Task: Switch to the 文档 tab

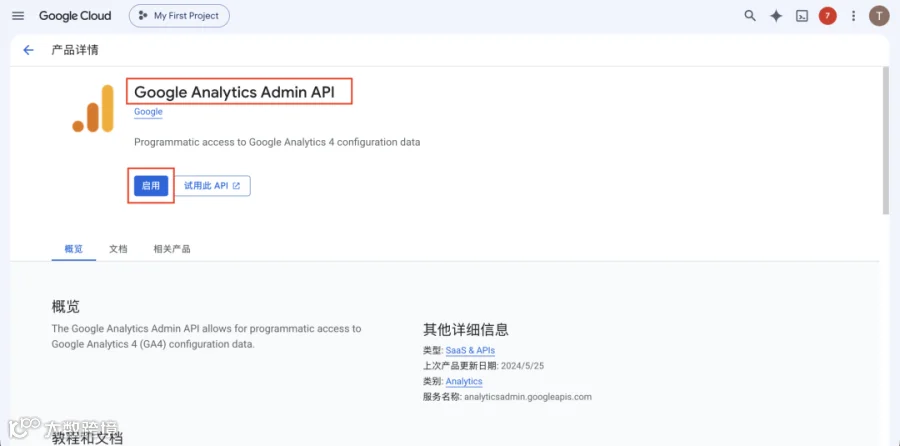Action: (x=118, y=249)
